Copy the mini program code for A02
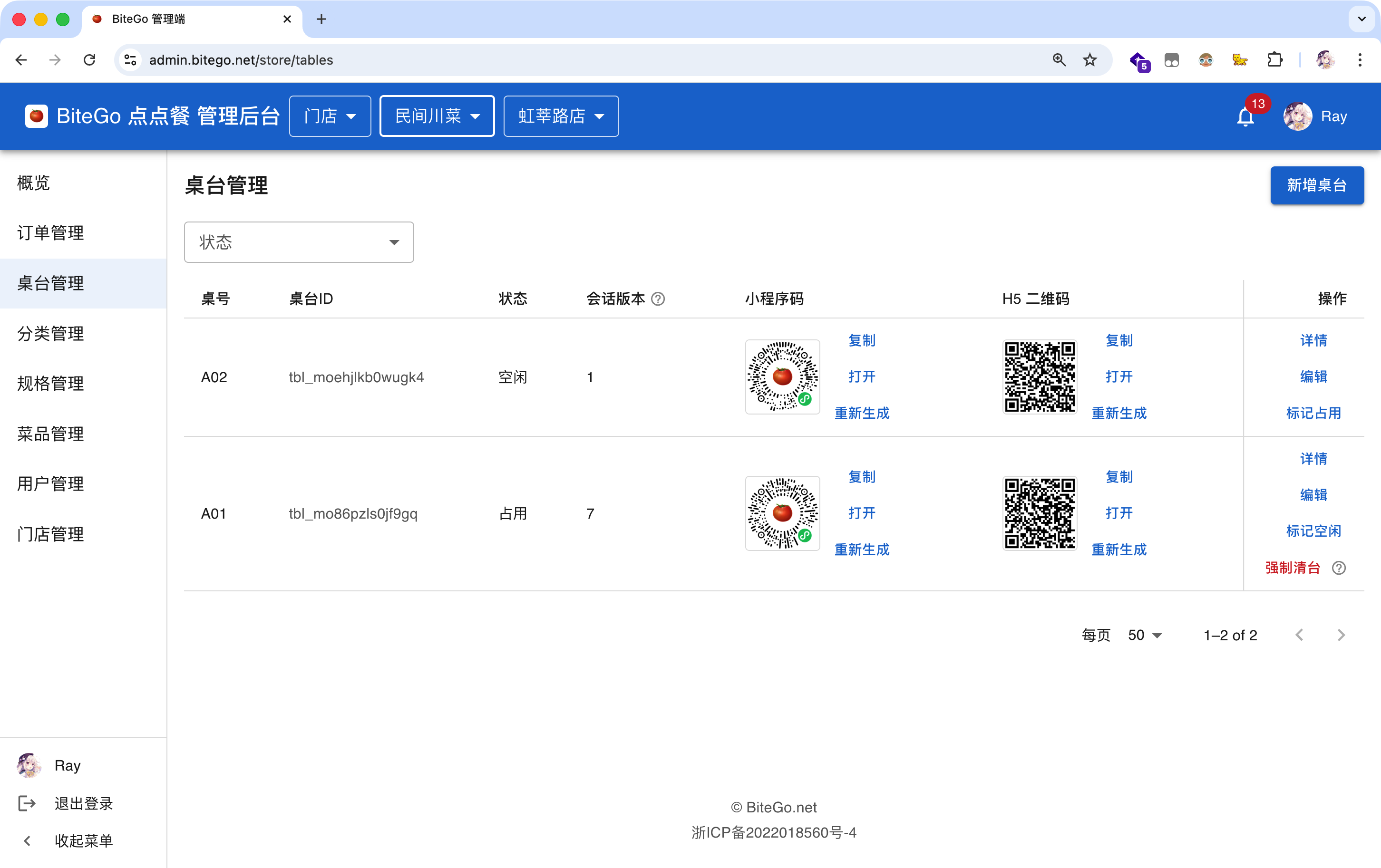This screenshot has height=868, width=1381. 861,340
